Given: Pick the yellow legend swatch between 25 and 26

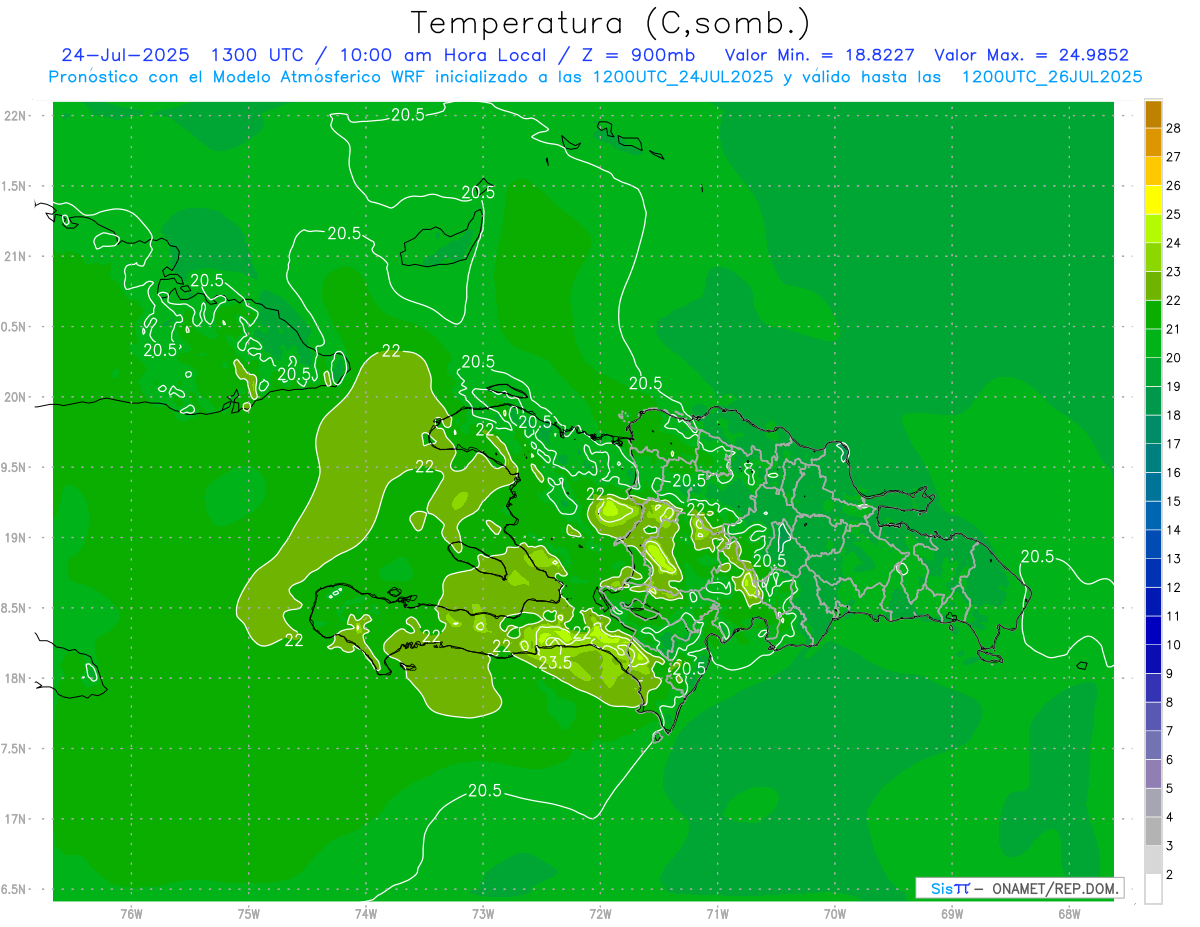Looking at the screenshot, I should pos(1153,200).
